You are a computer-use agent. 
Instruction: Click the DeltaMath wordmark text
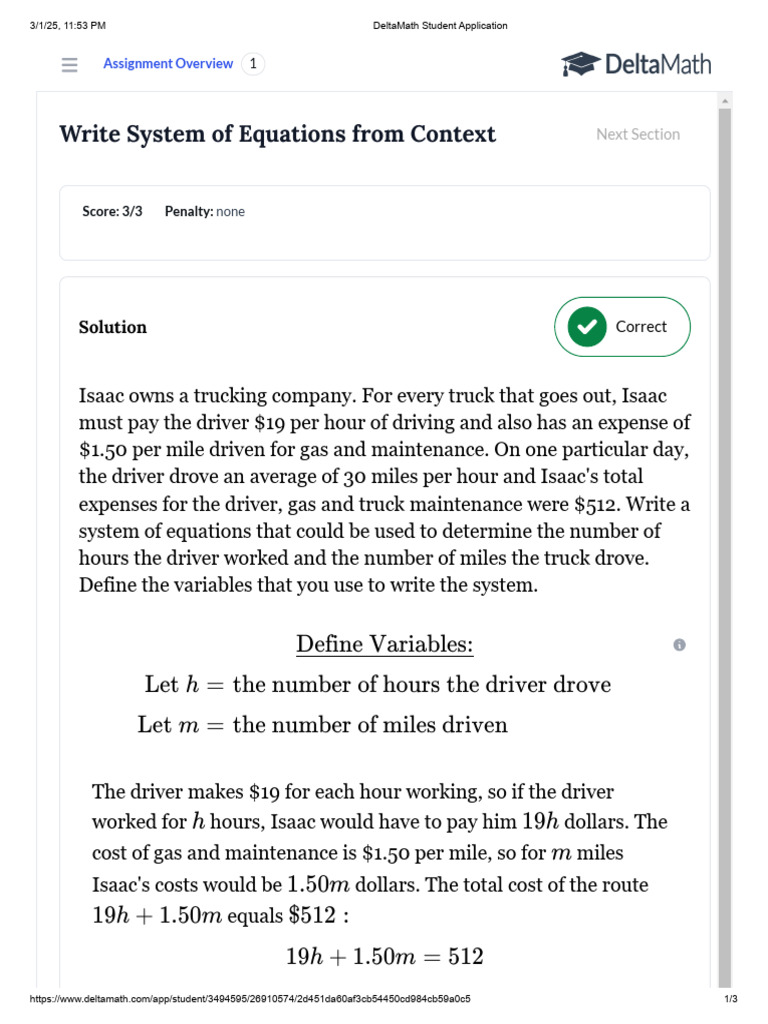click(x=657, y=65)
